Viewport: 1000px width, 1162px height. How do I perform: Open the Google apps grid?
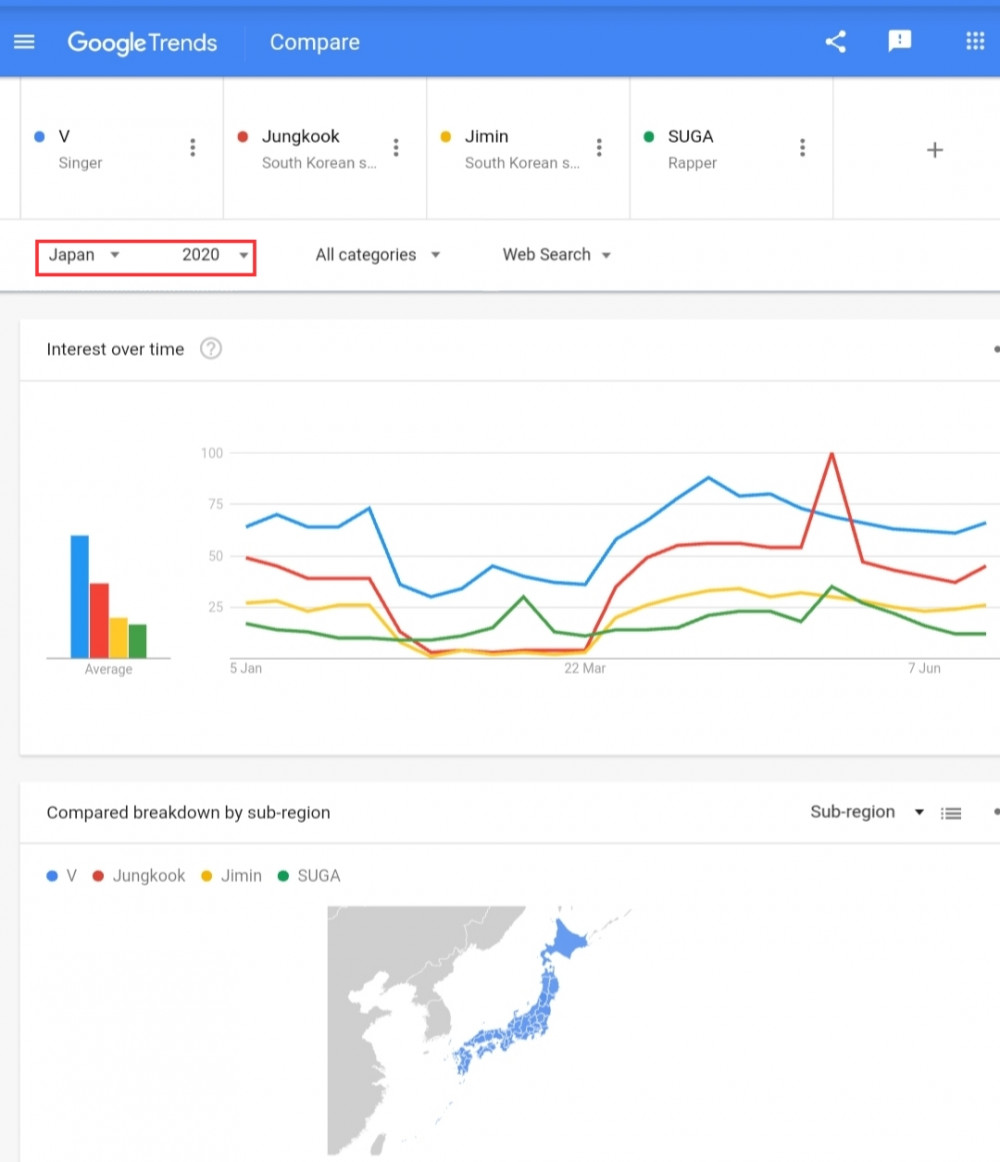pyautogui.click(x=975, y=42)
